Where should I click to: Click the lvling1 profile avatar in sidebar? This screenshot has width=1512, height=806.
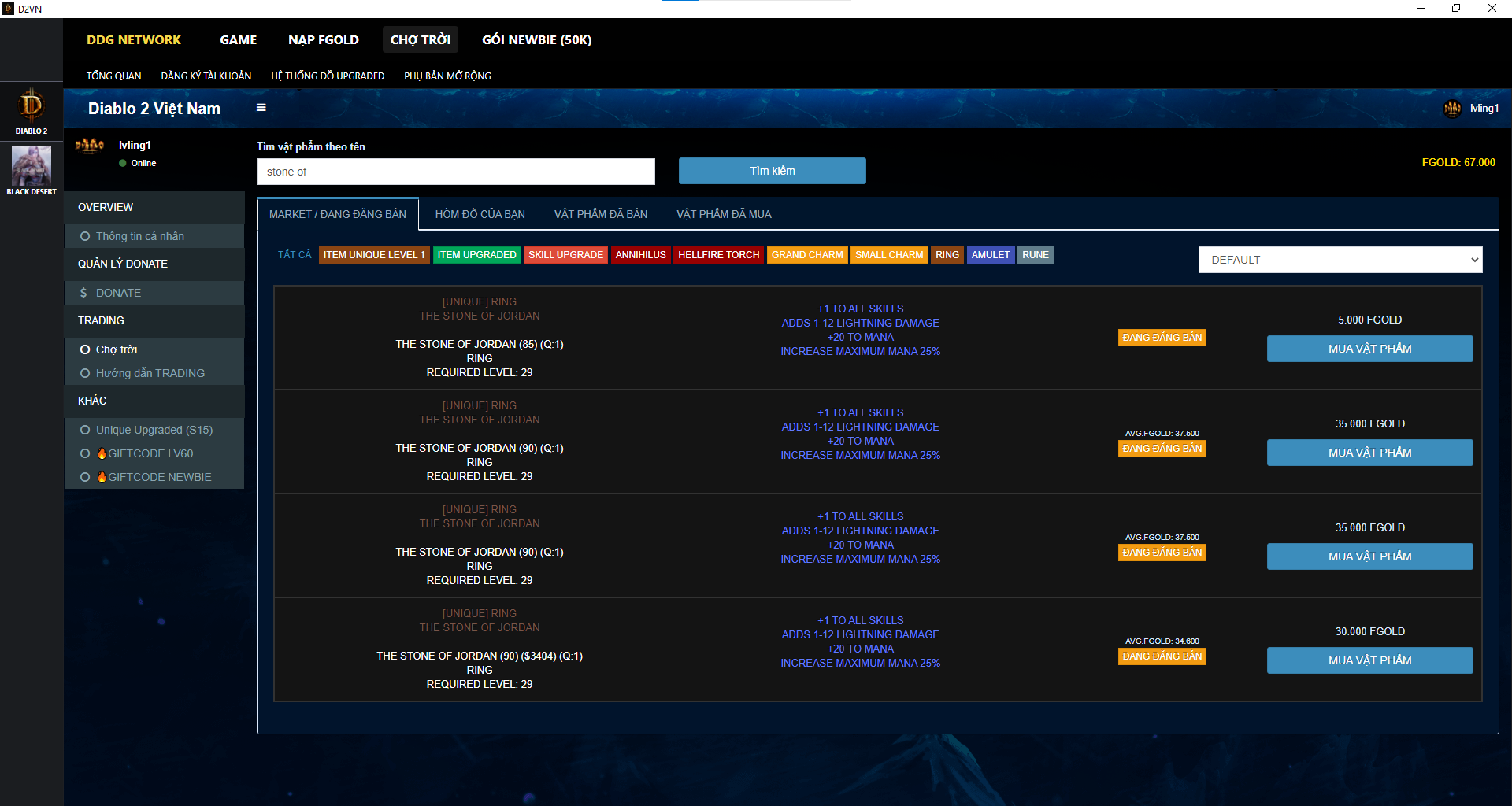(x=90, y=146)
